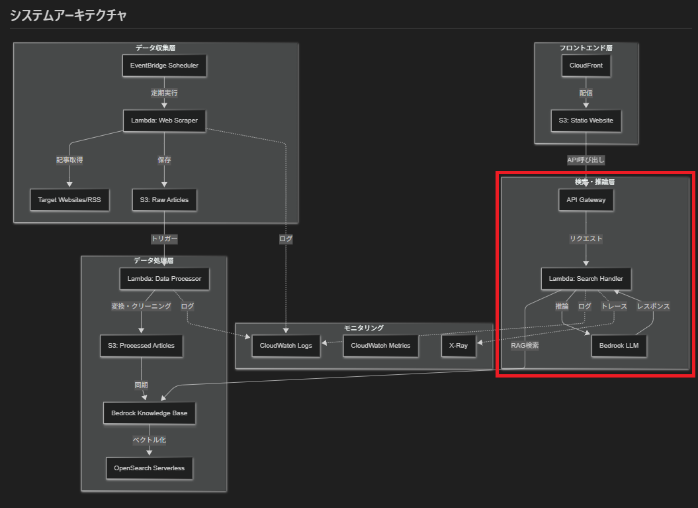The image size is (698, 508).
Task: Click the CloudWatch Logs node
Action: tap(286, 346)
